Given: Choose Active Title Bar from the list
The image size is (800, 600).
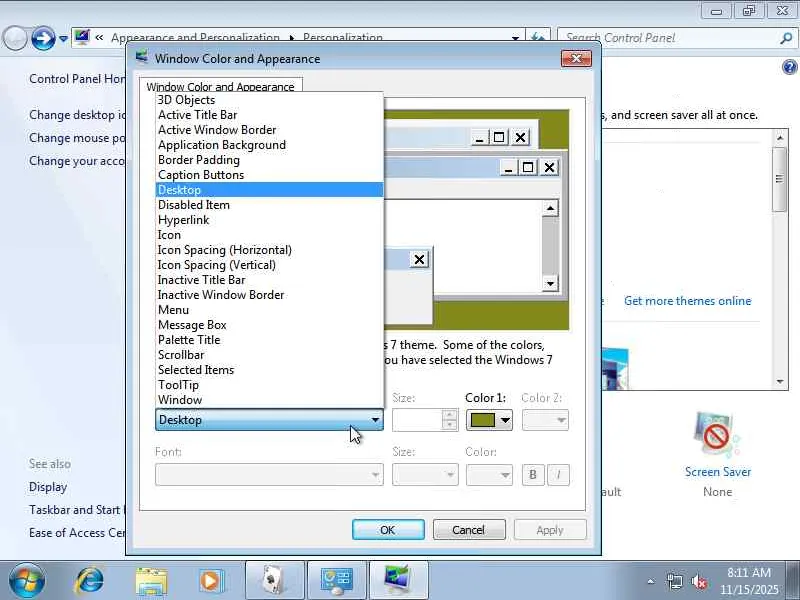Looking at the screenshot, I should (x=269, y=115).
